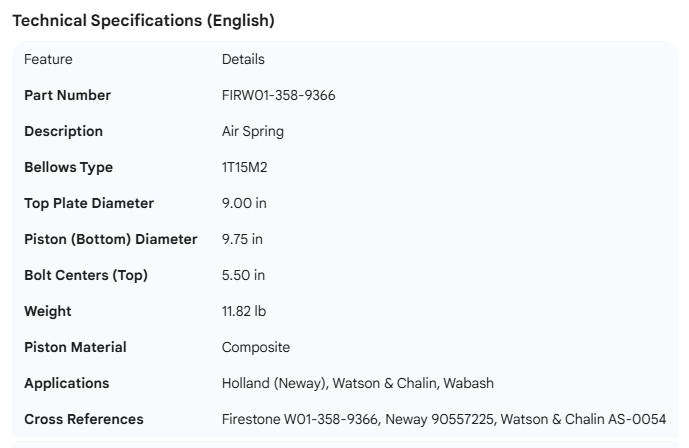689x448 pixels.
Task: Click the Technical Specifications (English) heading
Action: tap(143, 20)
